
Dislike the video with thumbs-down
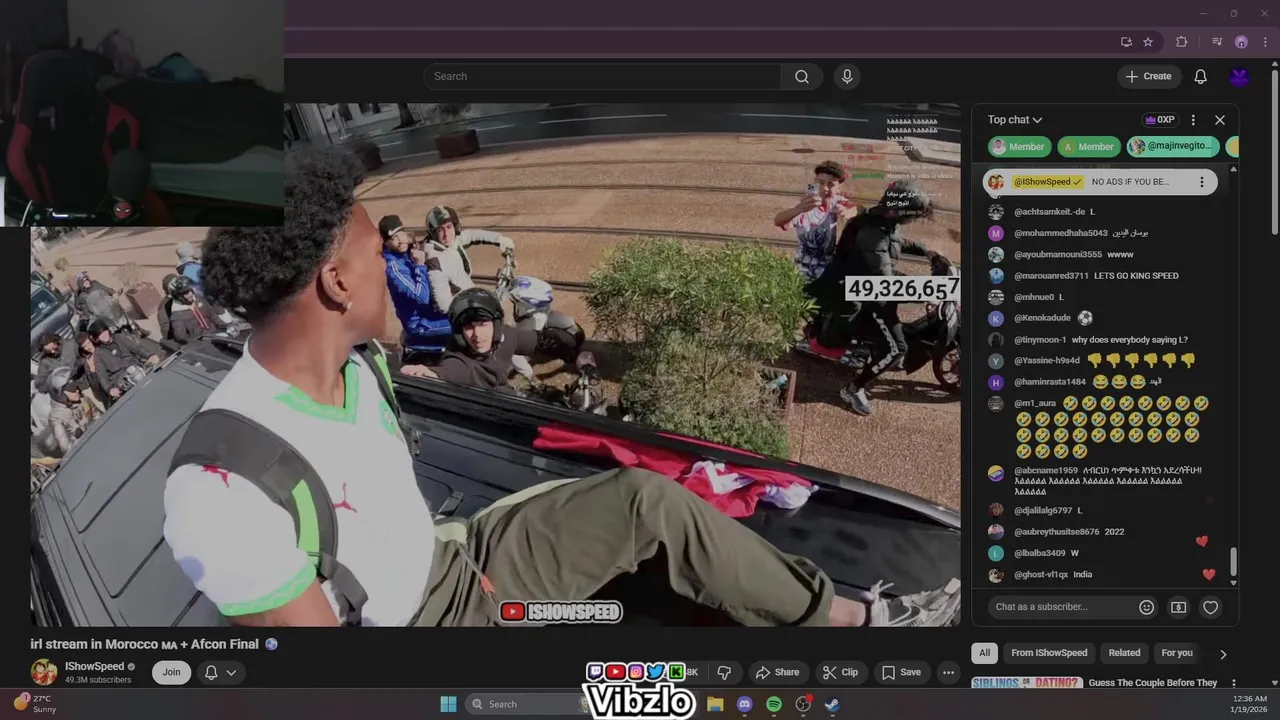coord(725,672)
